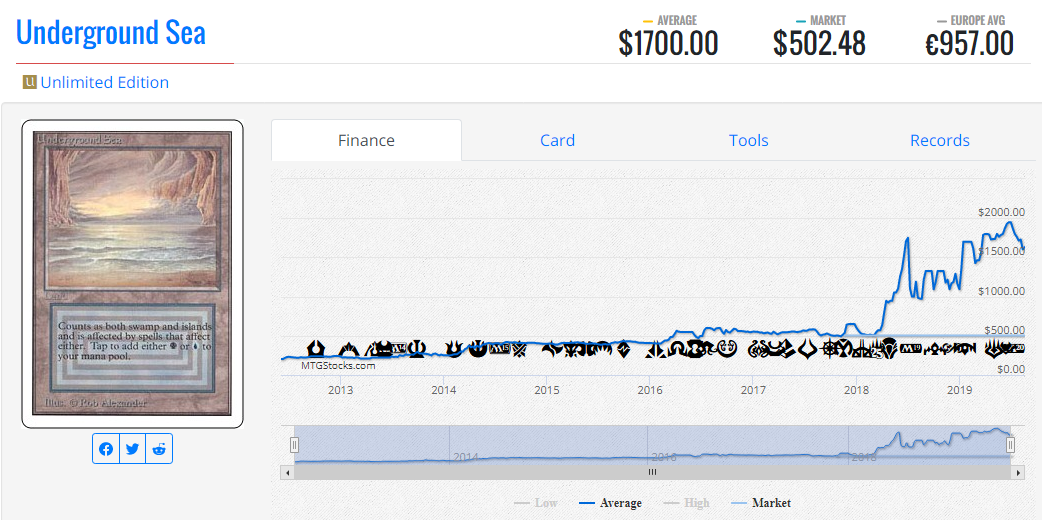Click the Kaladesh swirl set marker late 2016
Screen dimensions: 1042x520
(x=727, y=348)
